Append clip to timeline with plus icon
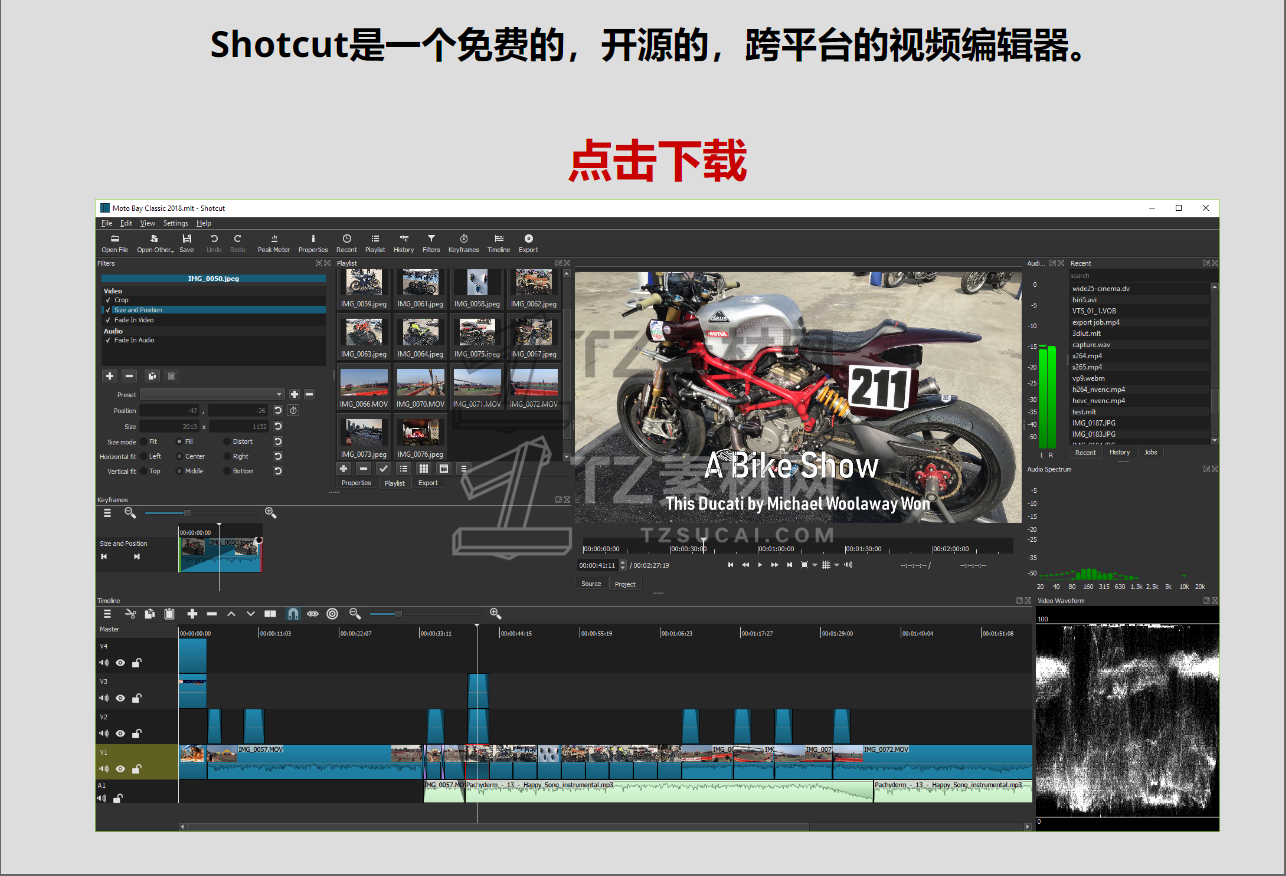This screenshot has height=876, width=1286. pyautogui.click(x=192, y=613)
